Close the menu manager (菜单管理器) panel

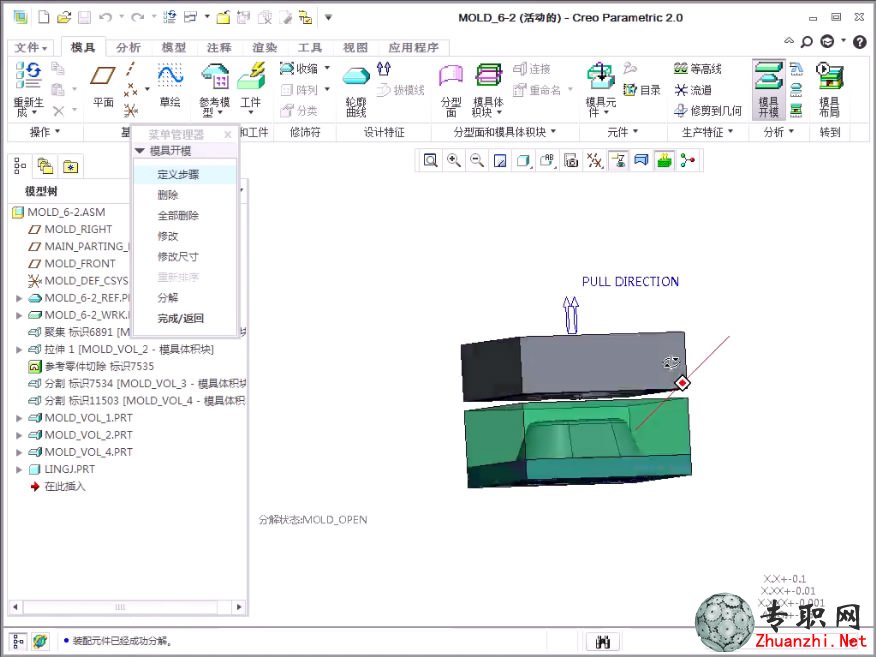[227, 135]
